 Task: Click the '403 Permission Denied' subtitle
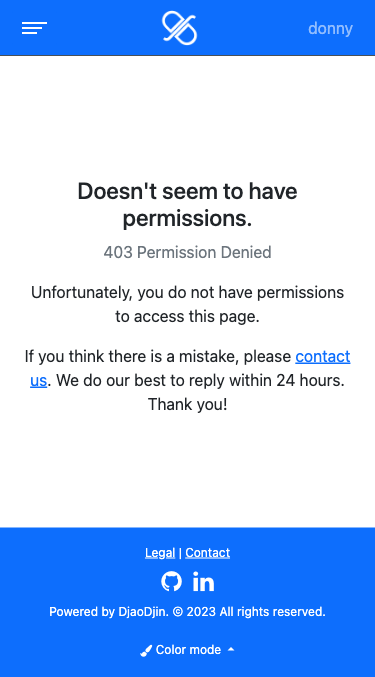(187, 252)
